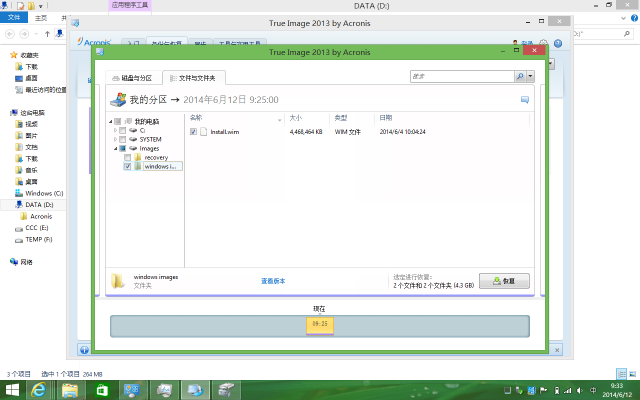This screenshot has height=400, width=640.
Task: Click the Control Panel taskbar icon
Action: coord(133,390)
